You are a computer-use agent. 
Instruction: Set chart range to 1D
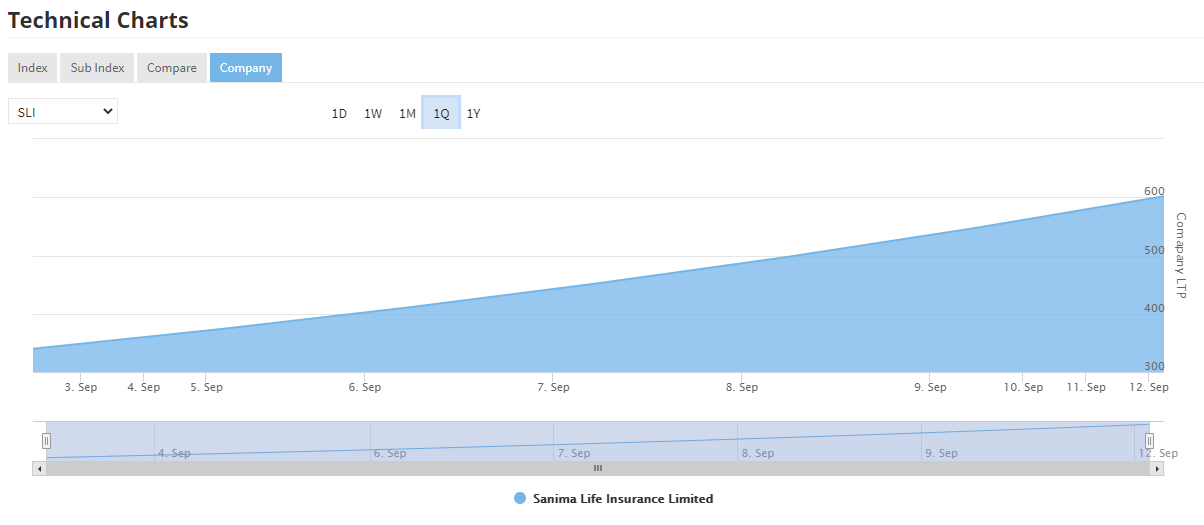(x=339, y=114)
